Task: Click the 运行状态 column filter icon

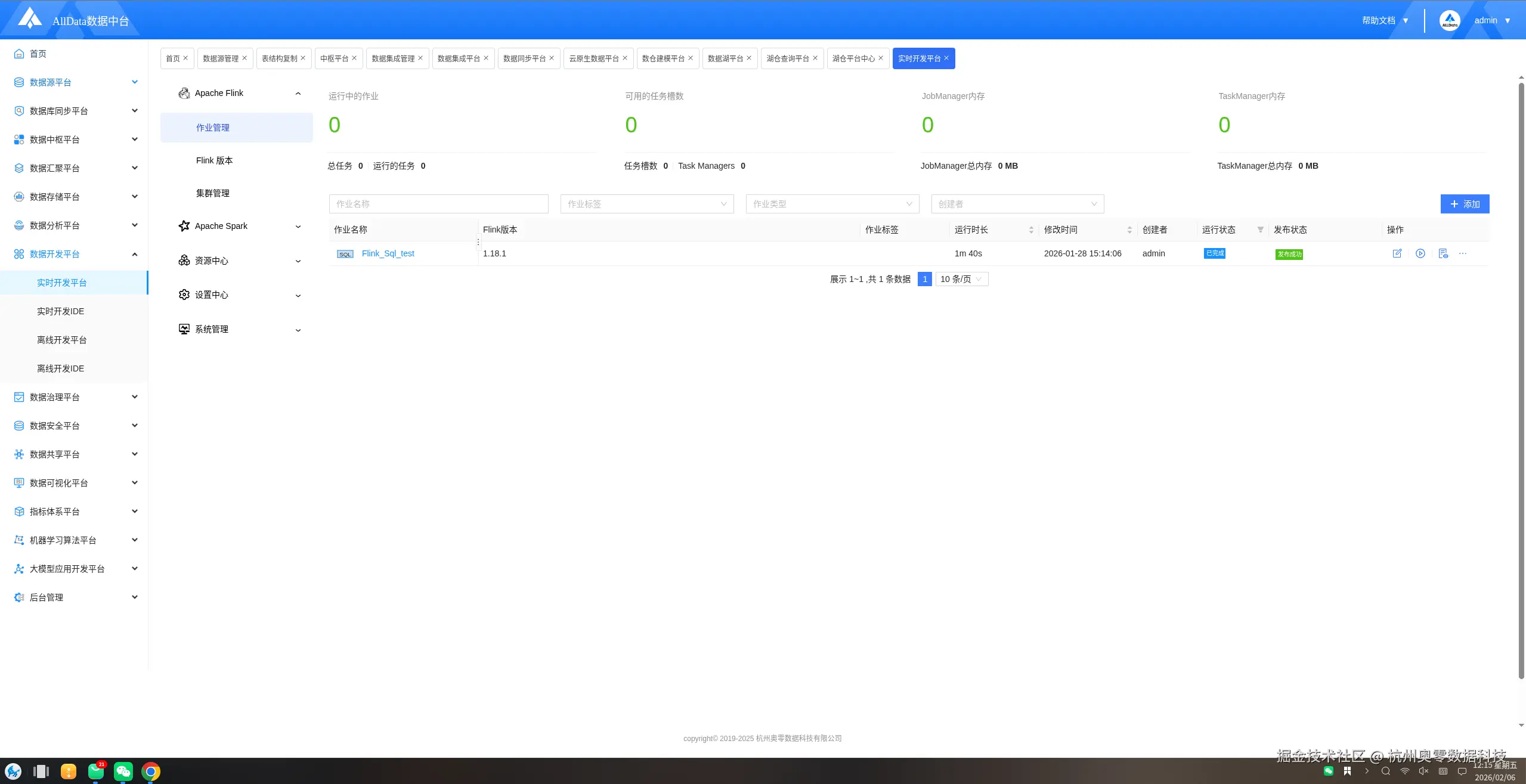Action: click(x=1260, y=230)
